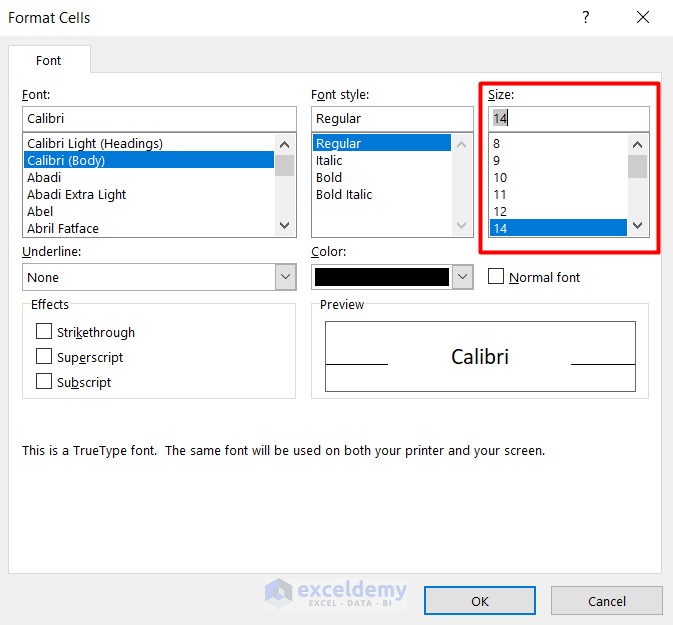Open the Underline dropdown

click(285, 277)
